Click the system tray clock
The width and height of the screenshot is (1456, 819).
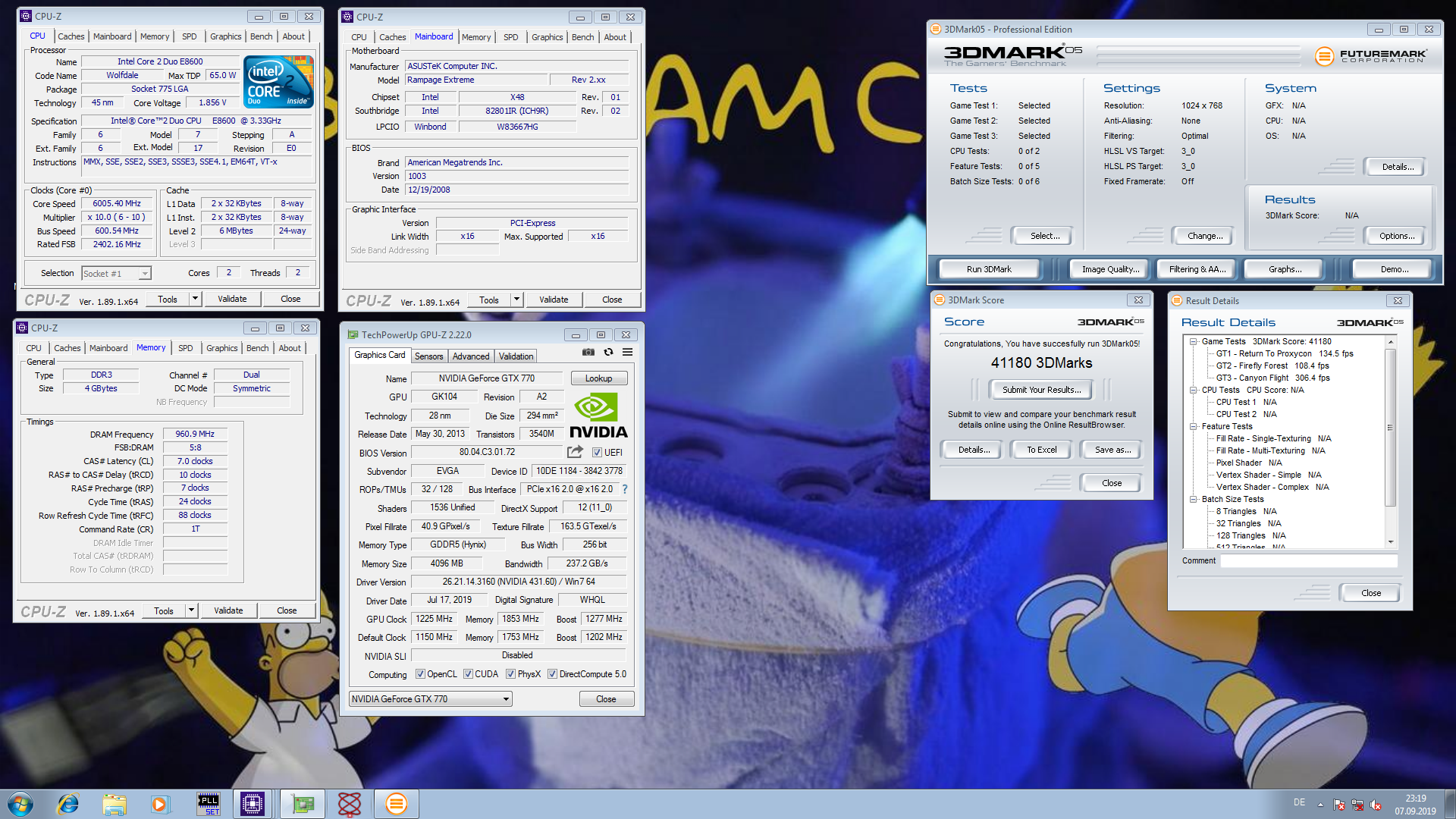tap(1415, 805)
